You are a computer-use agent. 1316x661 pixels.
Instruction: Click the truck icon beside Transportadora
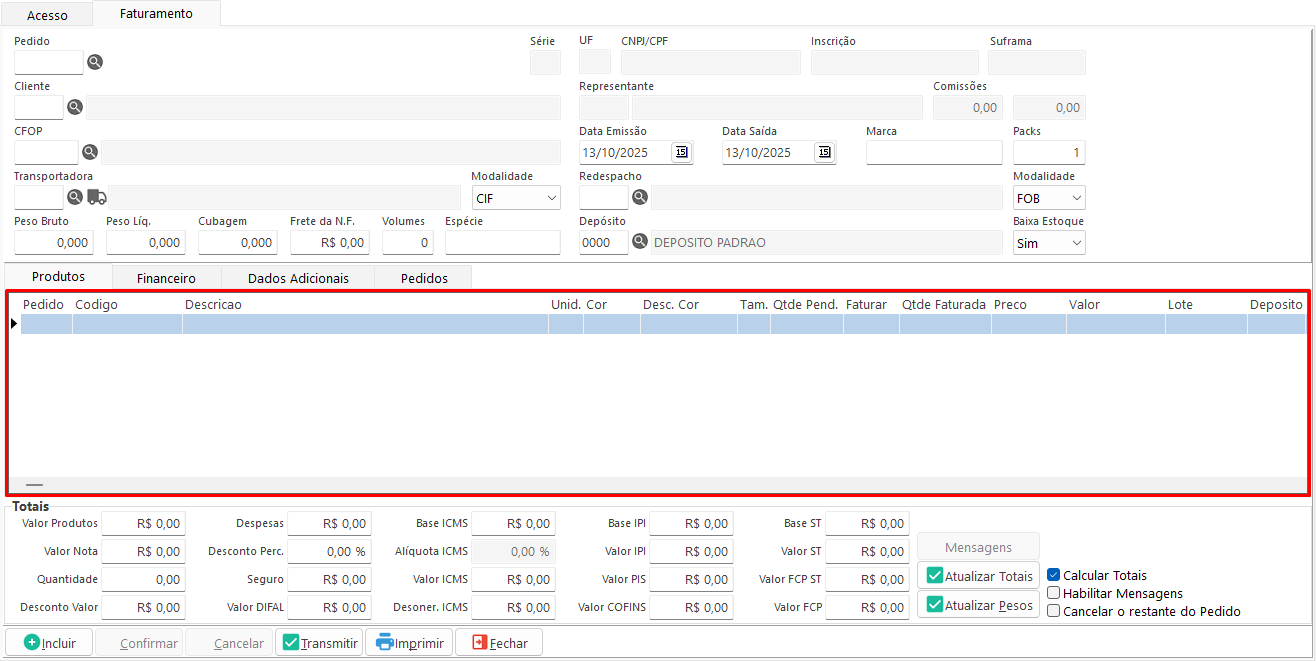96,197
